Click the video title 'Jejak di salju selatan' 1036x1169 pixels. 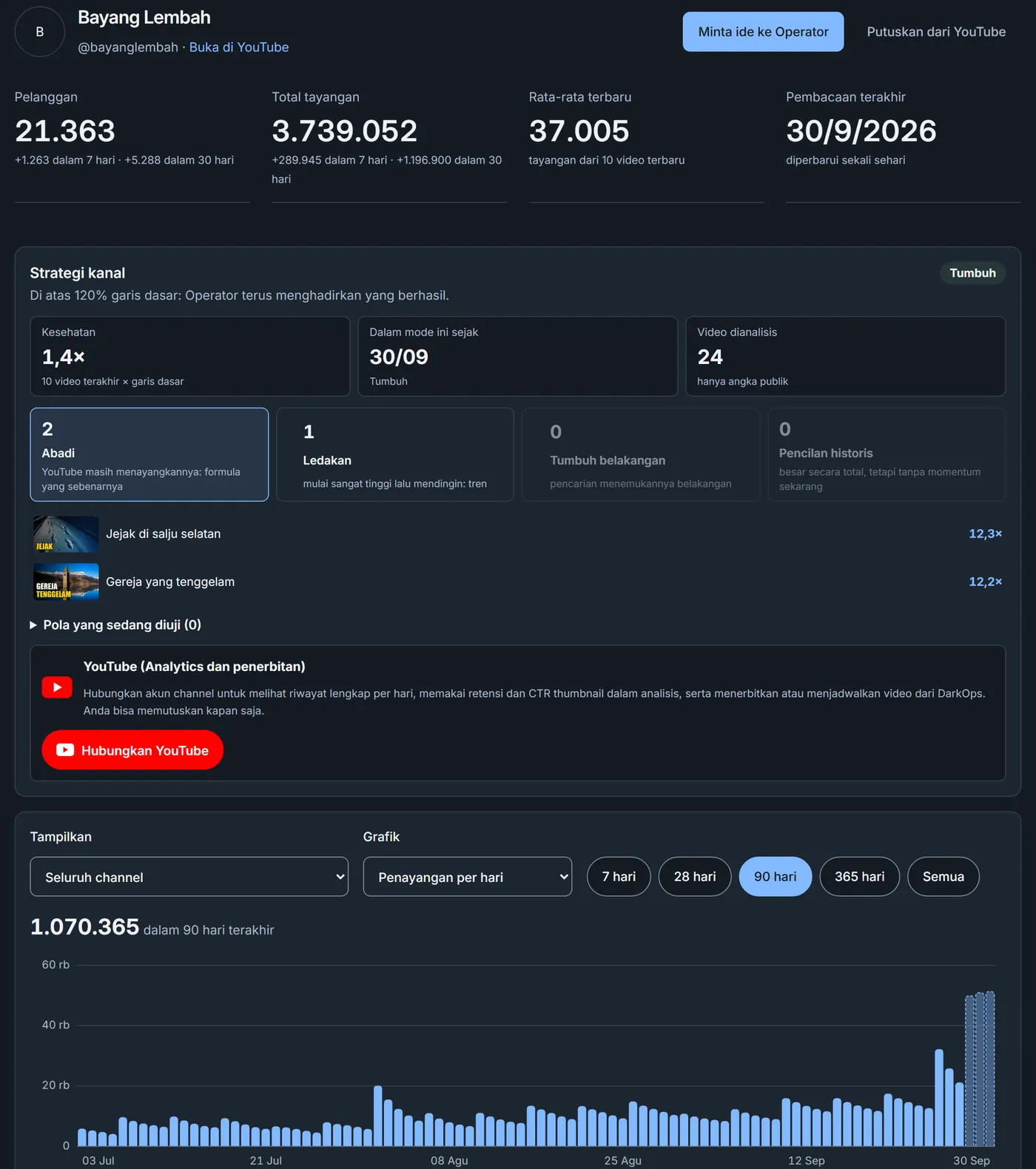coord(164,534)
